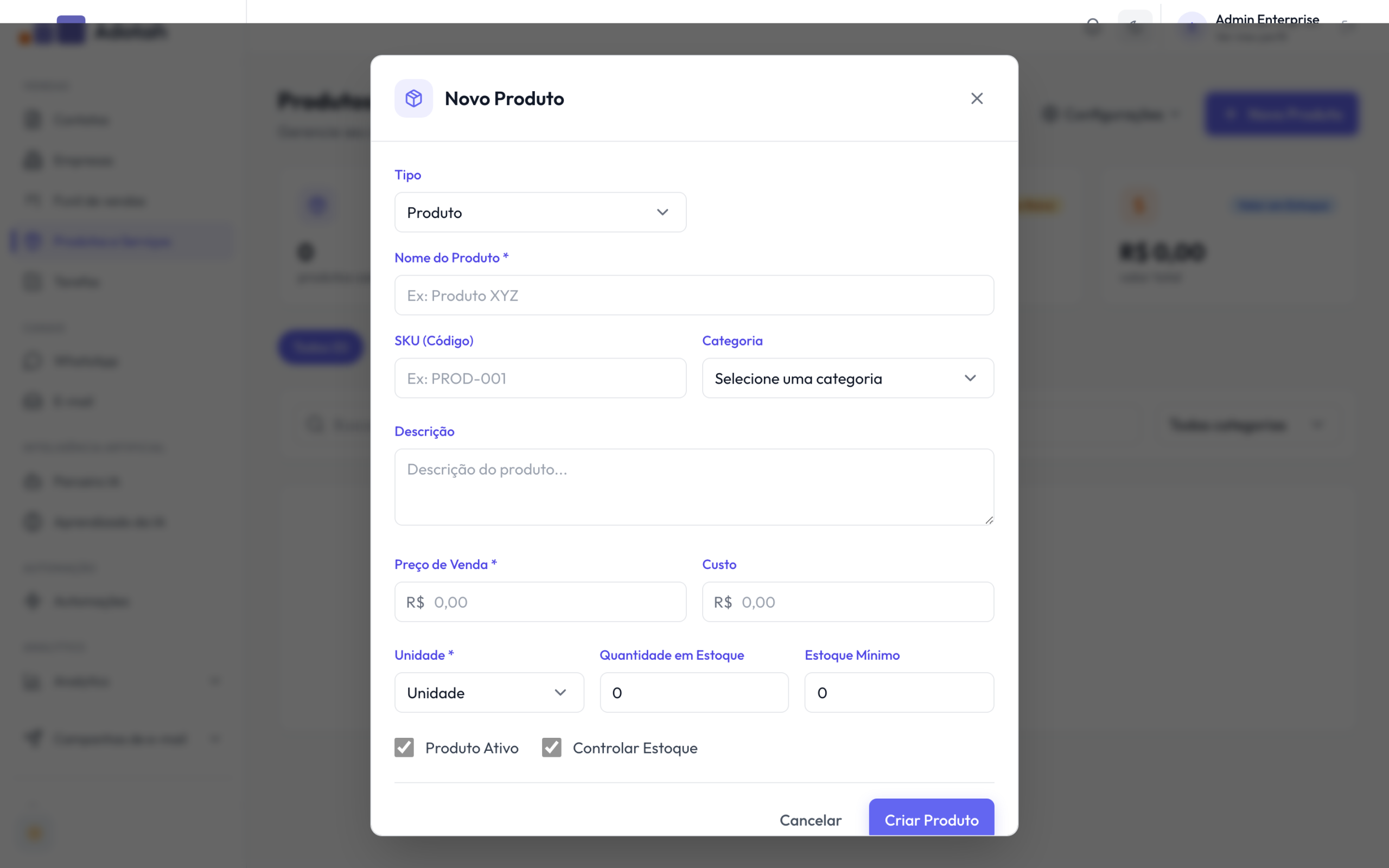Open the Unidade dropdown

point(489,693)
